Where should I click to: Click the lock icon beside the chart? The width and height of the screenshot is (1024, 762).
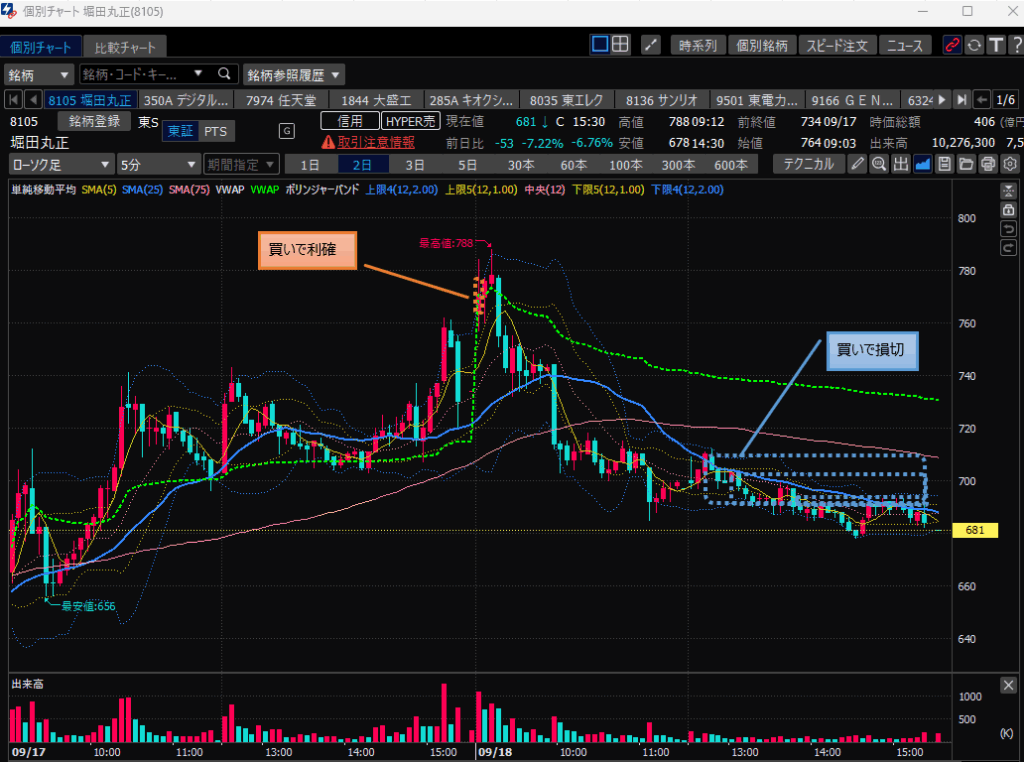[1009, 210]
